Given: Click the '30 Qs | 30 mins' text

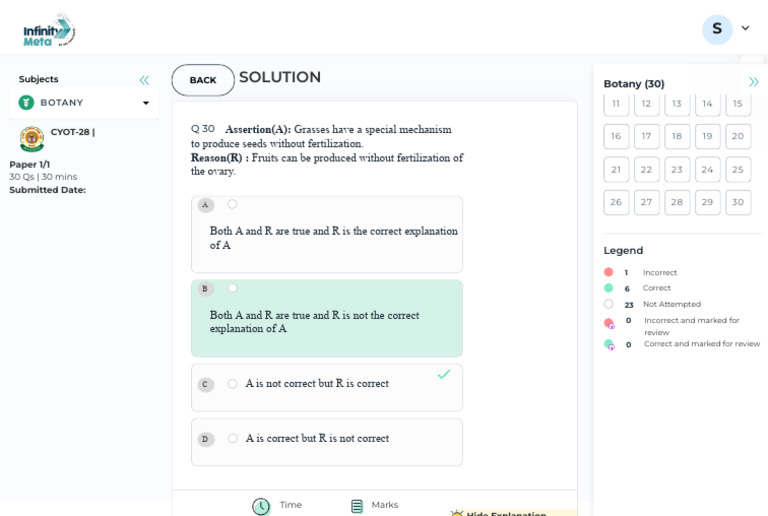Looking at the screenshot, I should [43, 177].
